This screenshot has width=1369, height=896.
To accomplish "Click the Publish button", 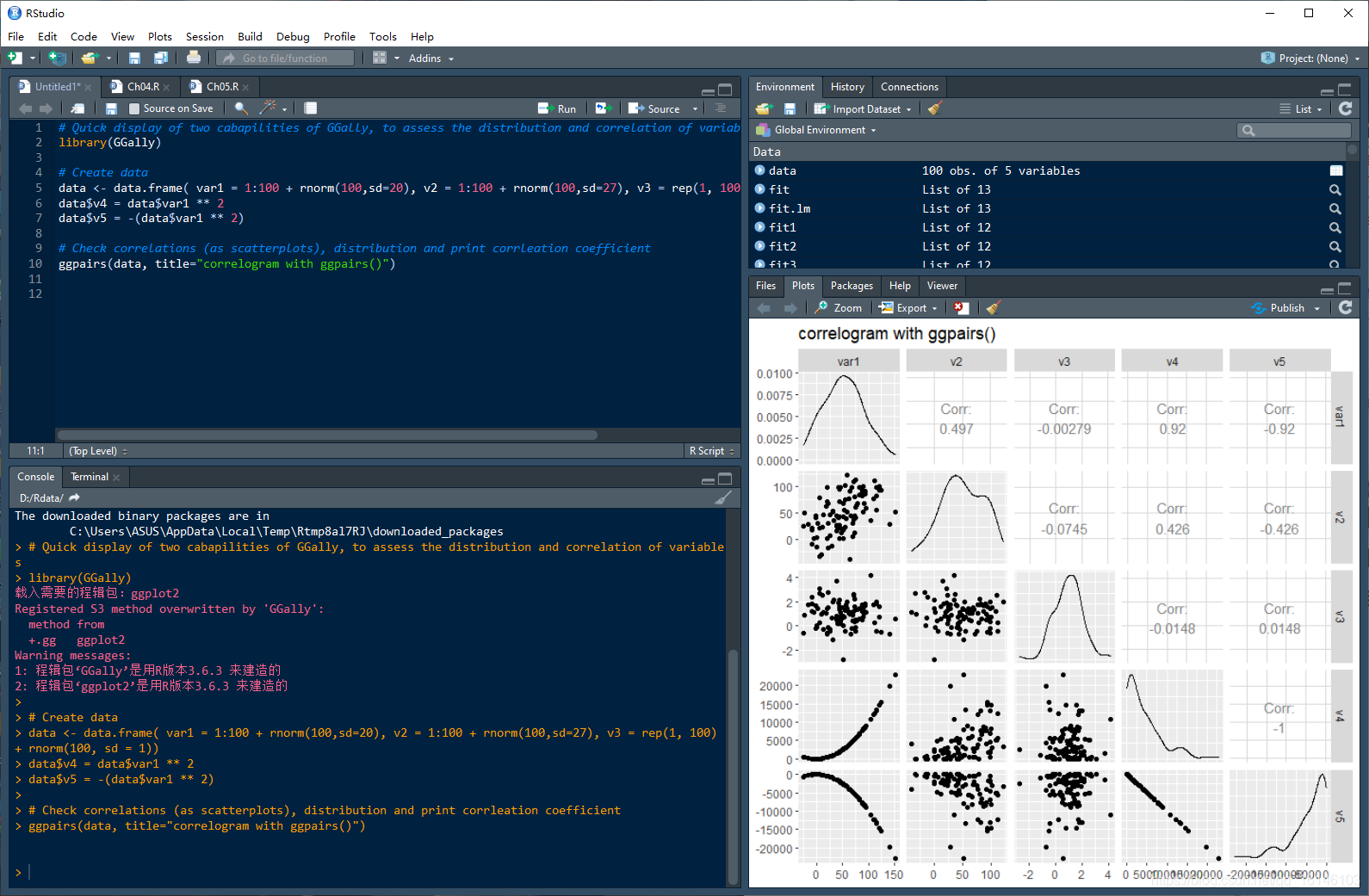I will click(1286, 308).
